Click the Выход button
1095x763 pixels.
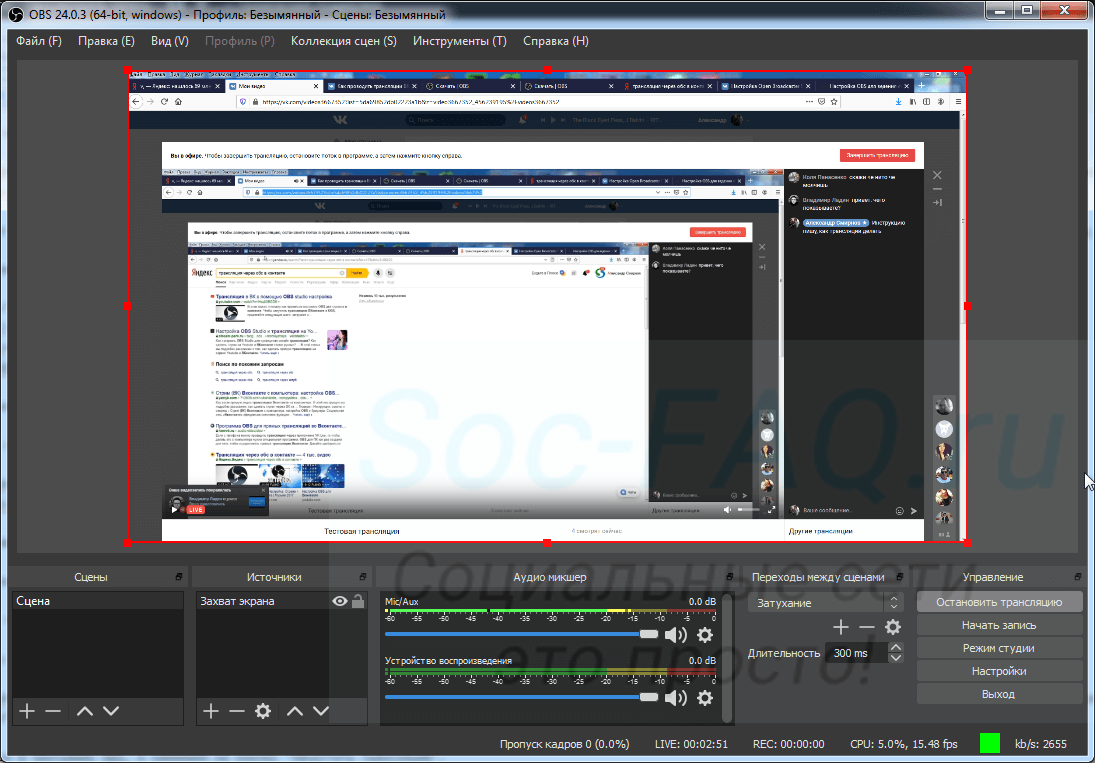(999, 694)
